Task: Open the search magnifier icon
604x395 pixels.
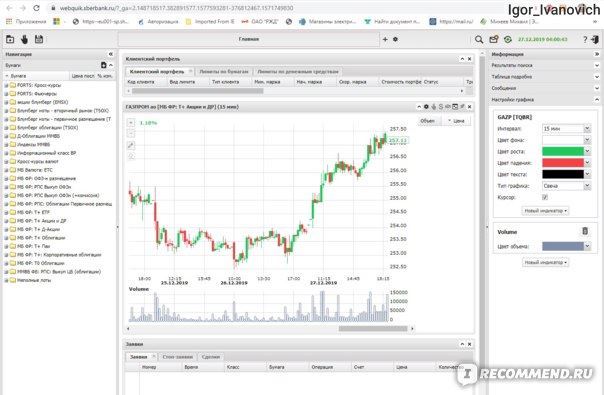Action: tap(479, 39)
